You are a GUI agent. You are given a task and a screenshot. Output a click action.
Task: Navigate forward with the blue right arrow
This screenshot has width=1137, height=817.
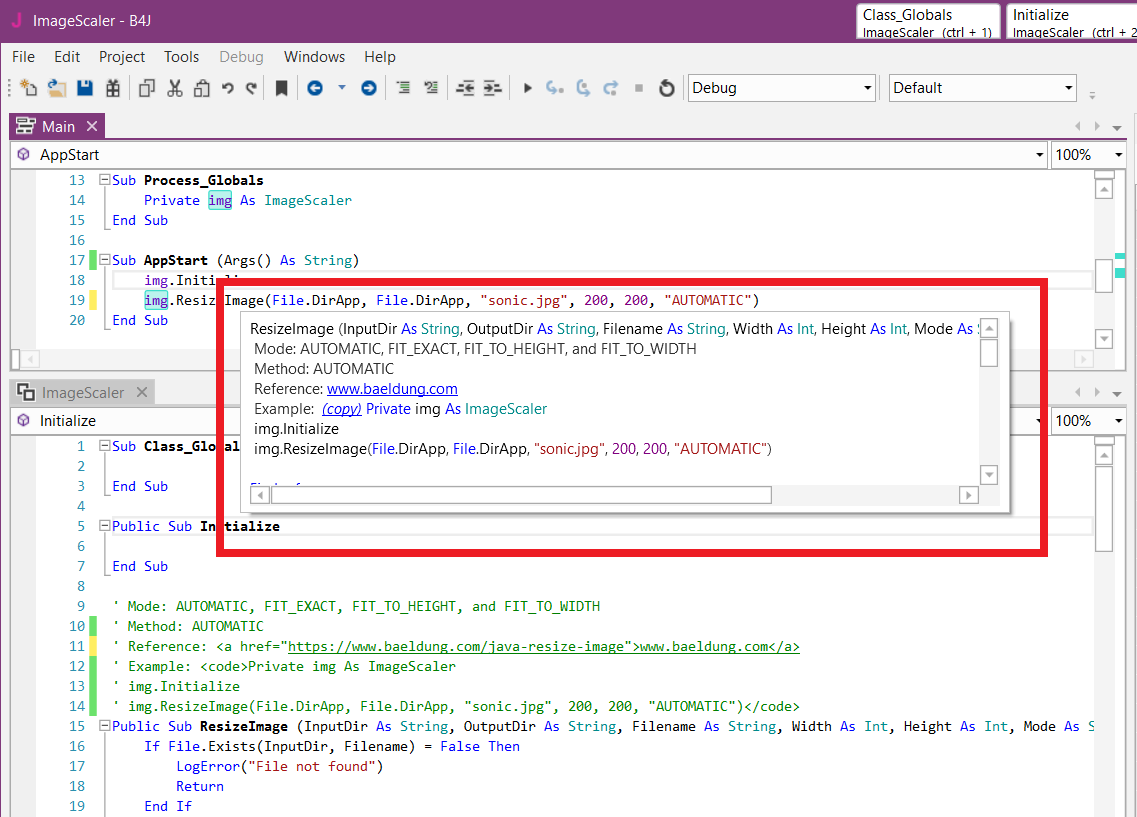[x=369, y=88]
